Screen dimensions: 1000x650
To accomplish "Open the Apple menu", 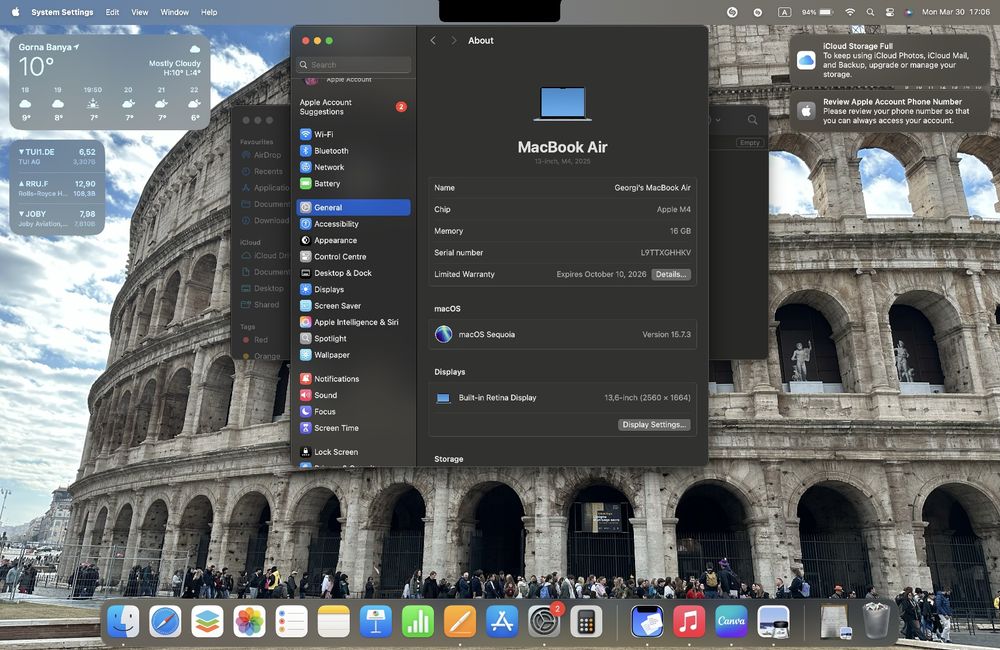I will click(15, 12).
